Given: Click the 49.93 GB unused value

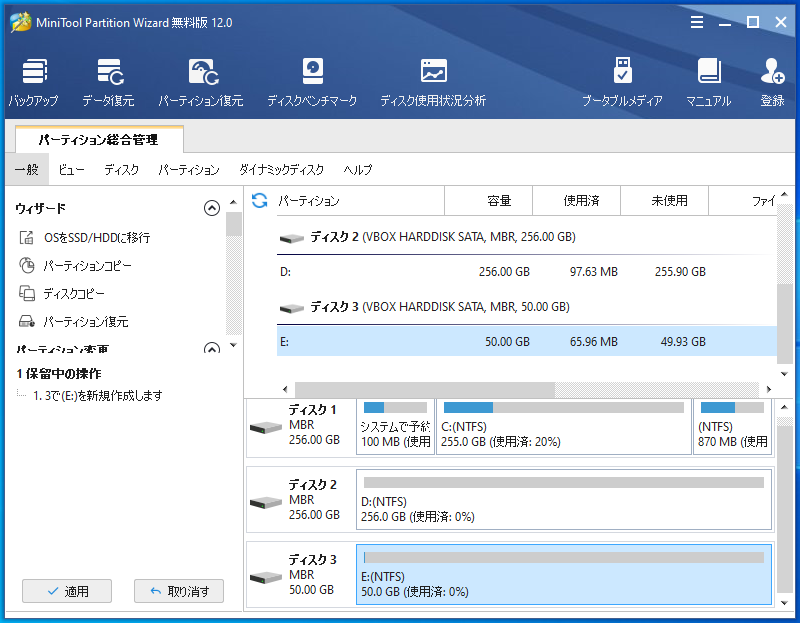Looking at the screenshot, I should tap(683, 341).
